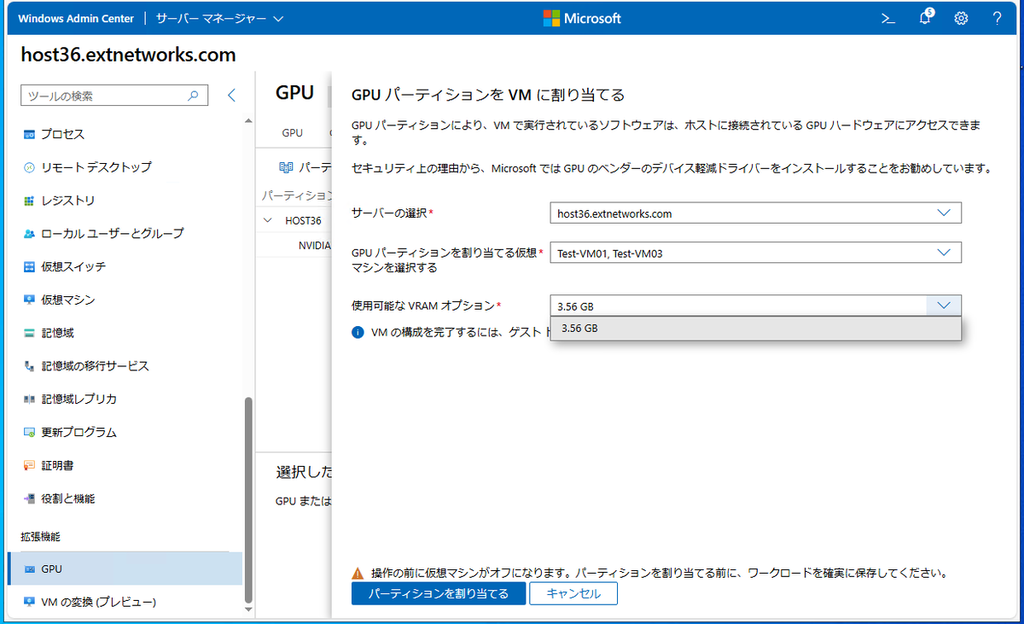Click パーティションを割り当てる button
Viewport: 1024px width, 624px height.
(x=438, y=593)
